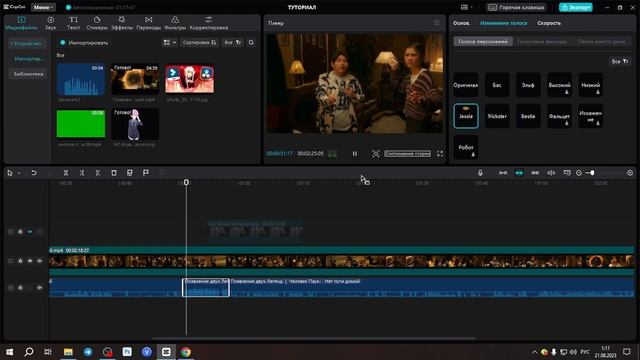This screenshot has width=640, height=360.
Task: Open the Эффекты effects tab
Action: (122, 23)
